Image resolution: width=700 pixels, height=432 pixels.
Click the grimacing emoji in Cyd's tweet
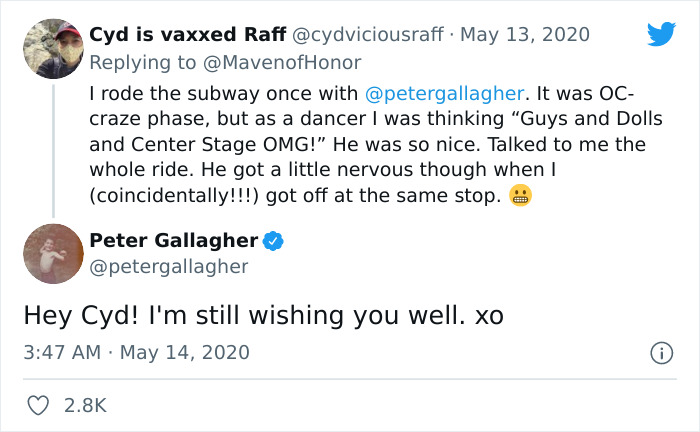[519, 196]
